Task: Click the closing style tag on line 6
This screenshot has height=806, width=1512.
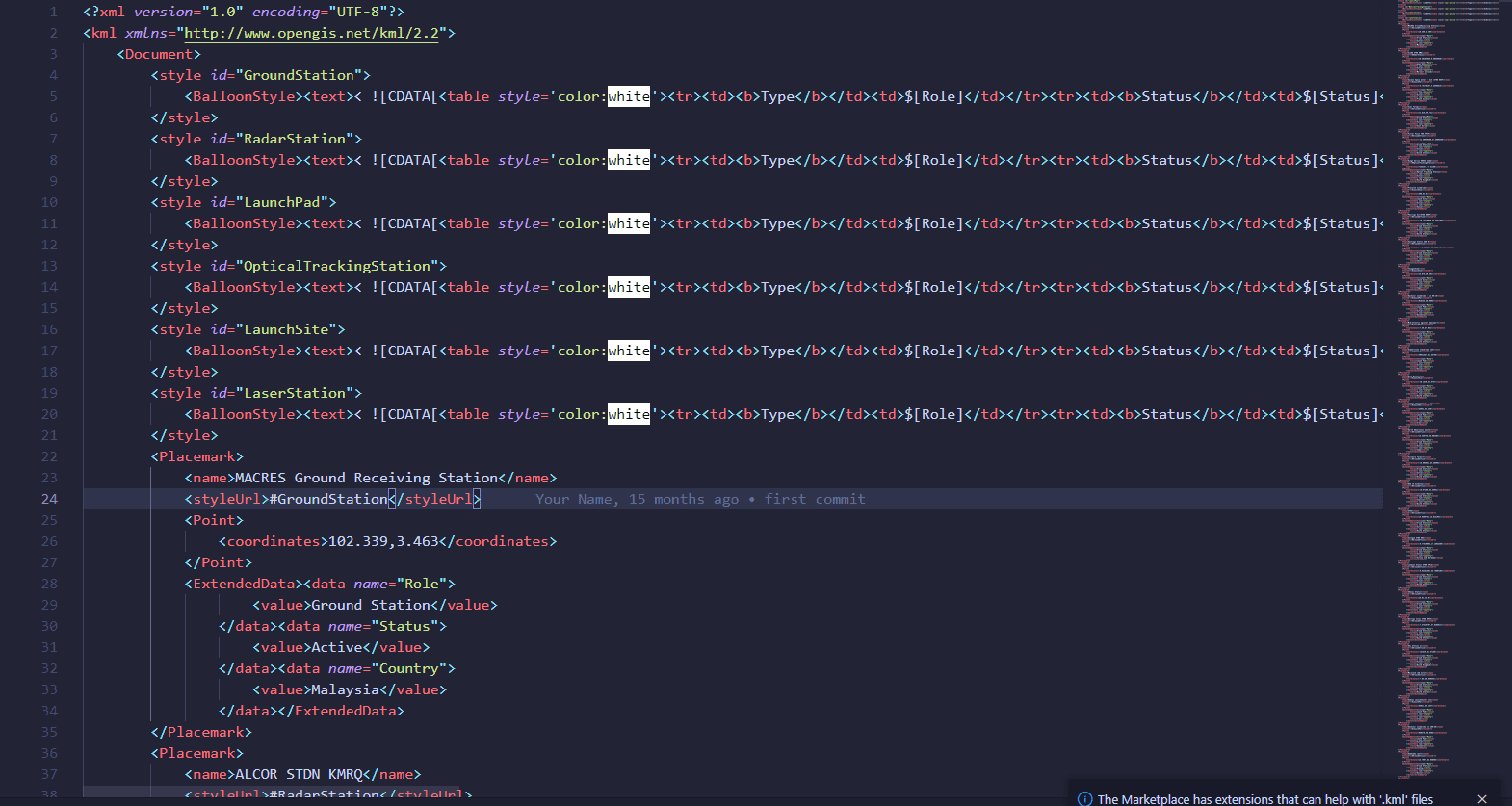Action: click(185, 117)
